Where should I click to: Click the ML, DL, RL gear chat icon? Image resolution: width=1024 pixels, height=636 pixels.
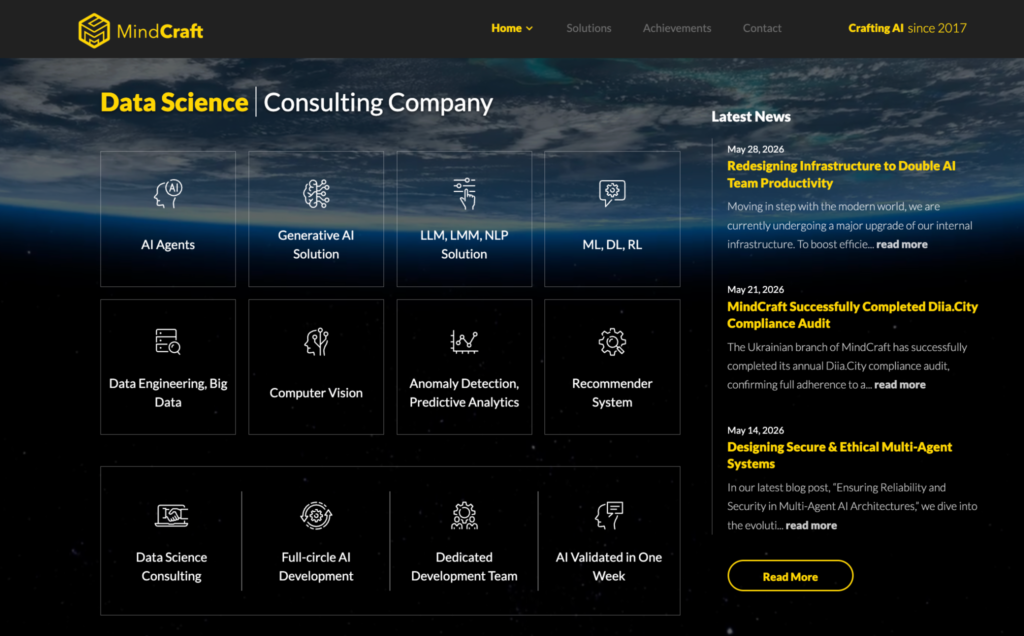[612, 193]
